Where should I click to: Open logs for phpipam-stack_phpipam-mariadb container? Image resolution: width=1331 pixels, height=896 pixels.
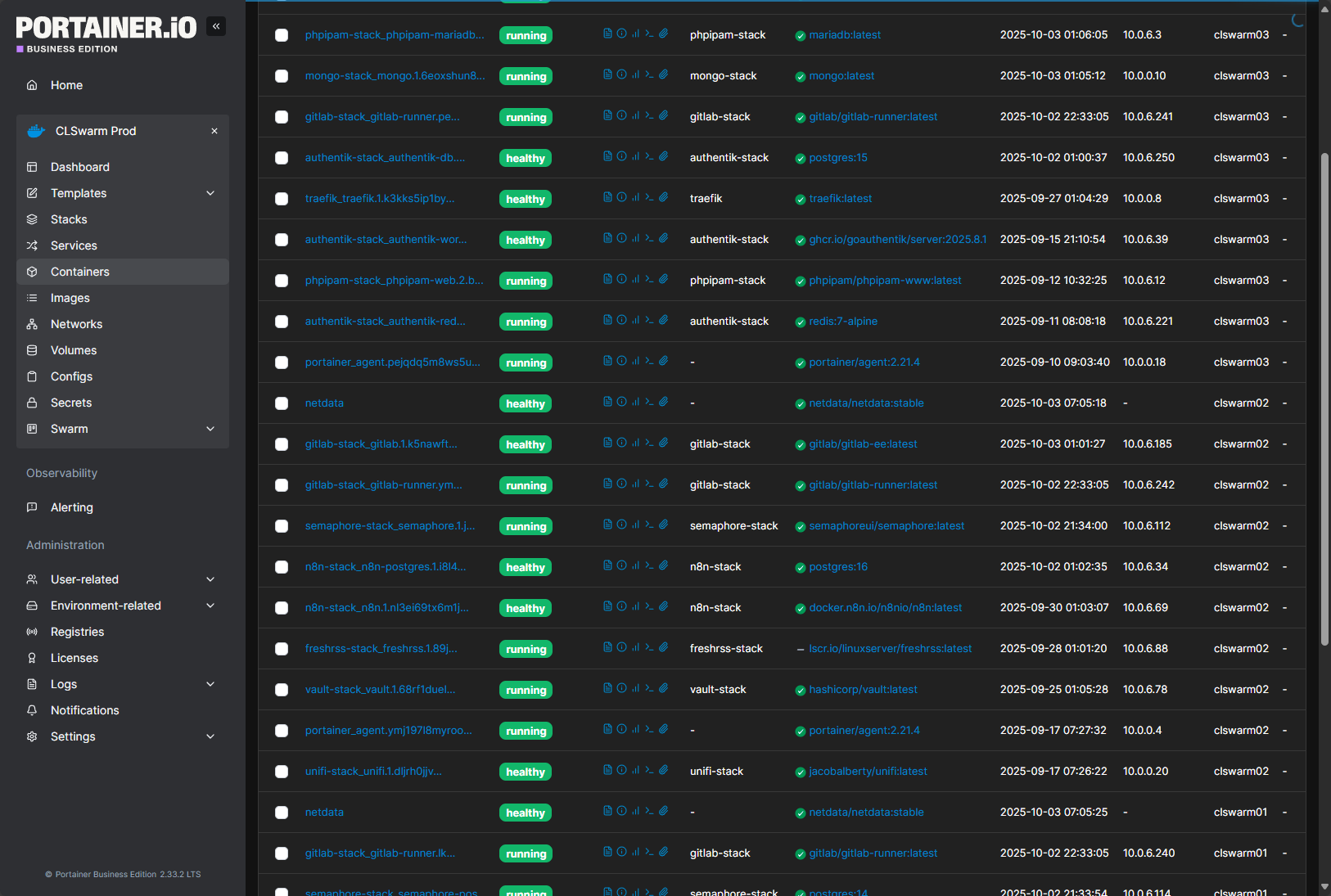point(607,34)
